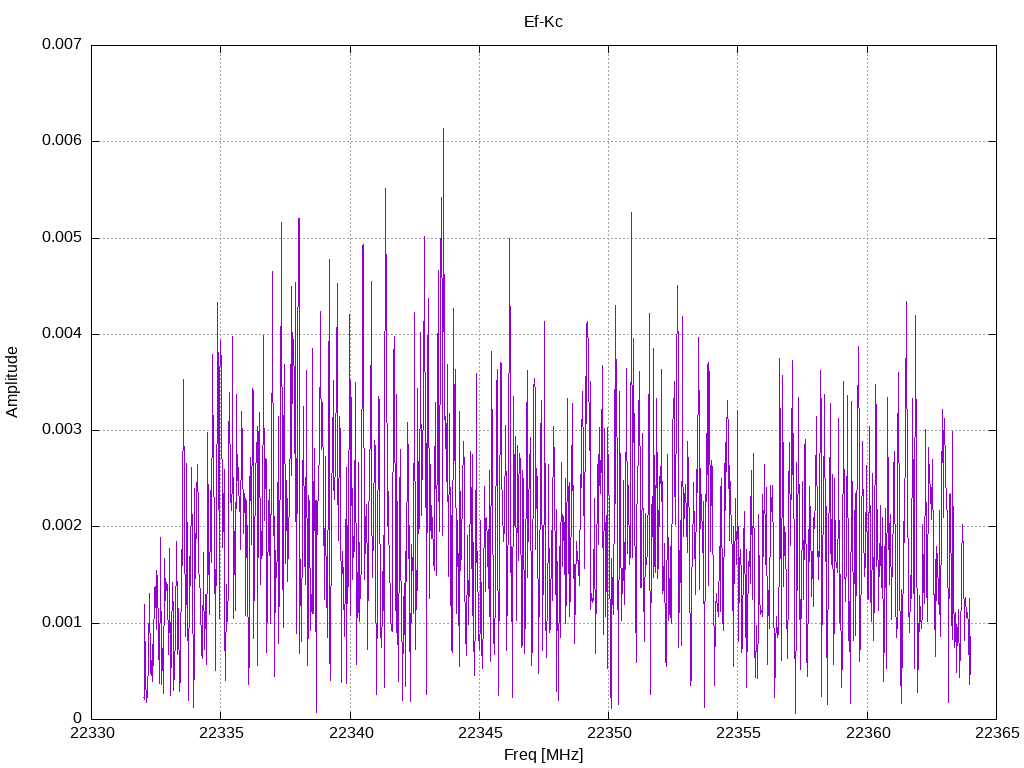This screenshot has width=1024, height=768.
Task: Click the "Freq [MHz]" x-axis label
Action: [x=543, y=755]
